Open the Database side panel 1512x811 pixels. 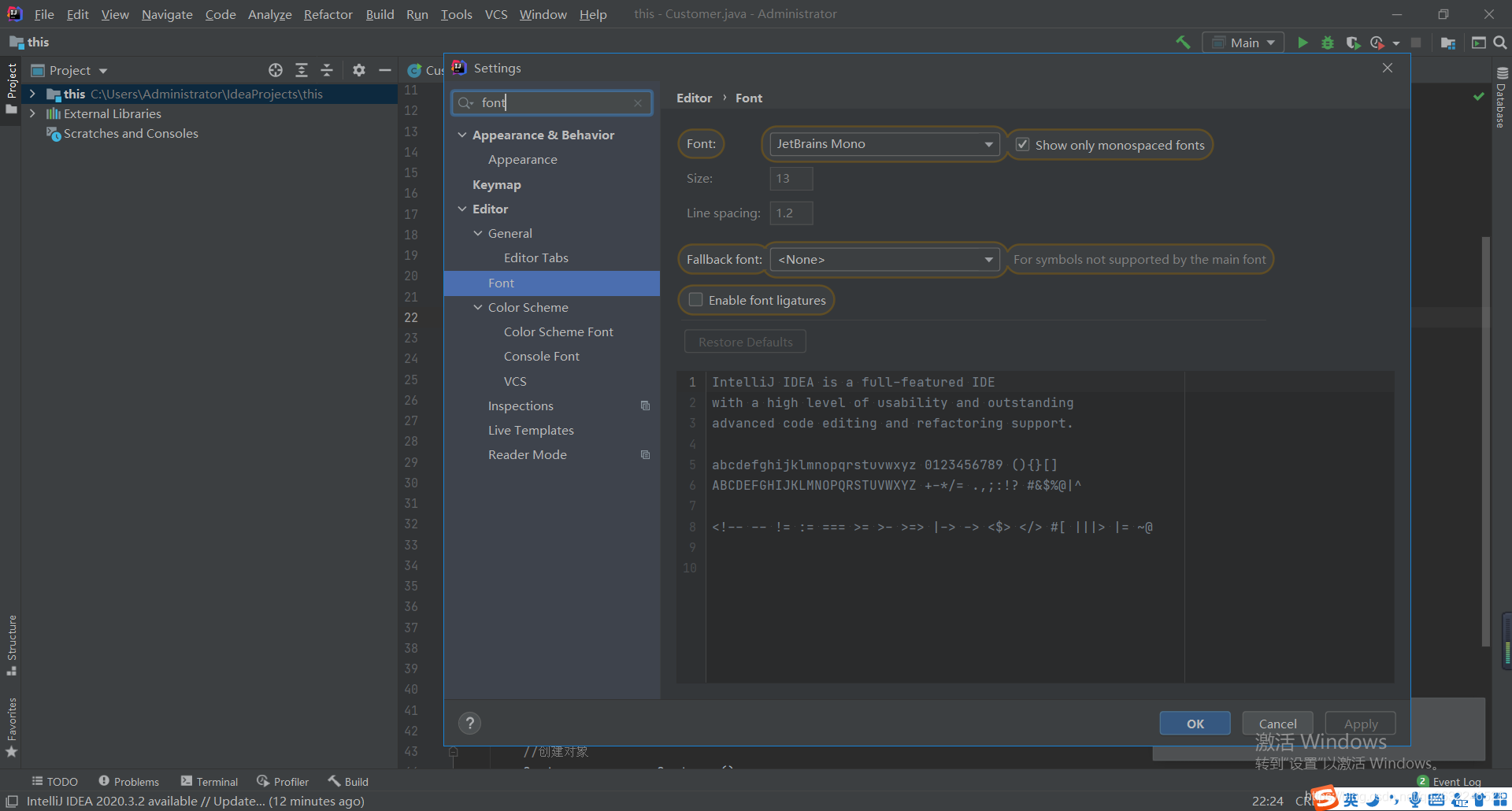click(1502, 97)
